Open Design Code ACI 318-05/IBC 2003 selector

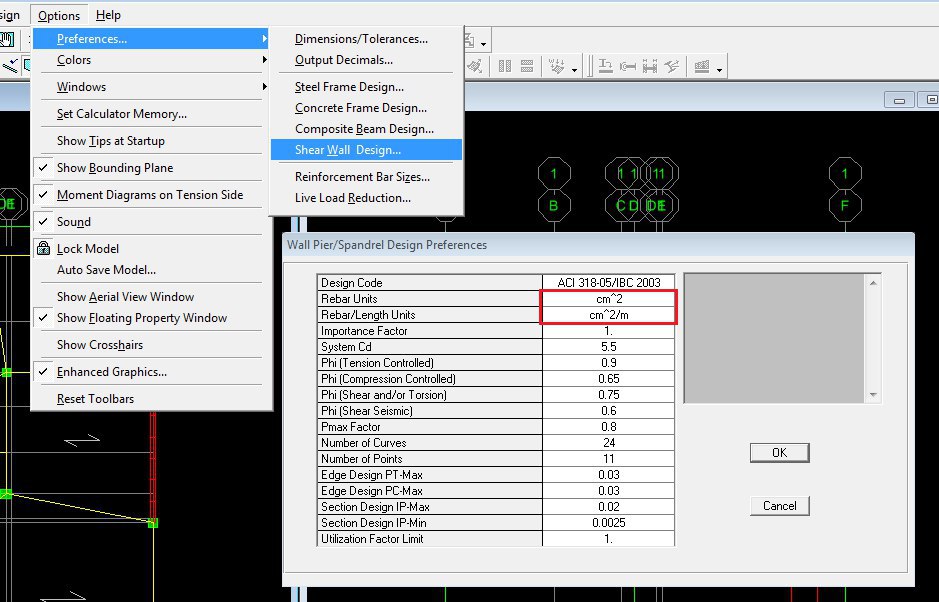point(608,282)
